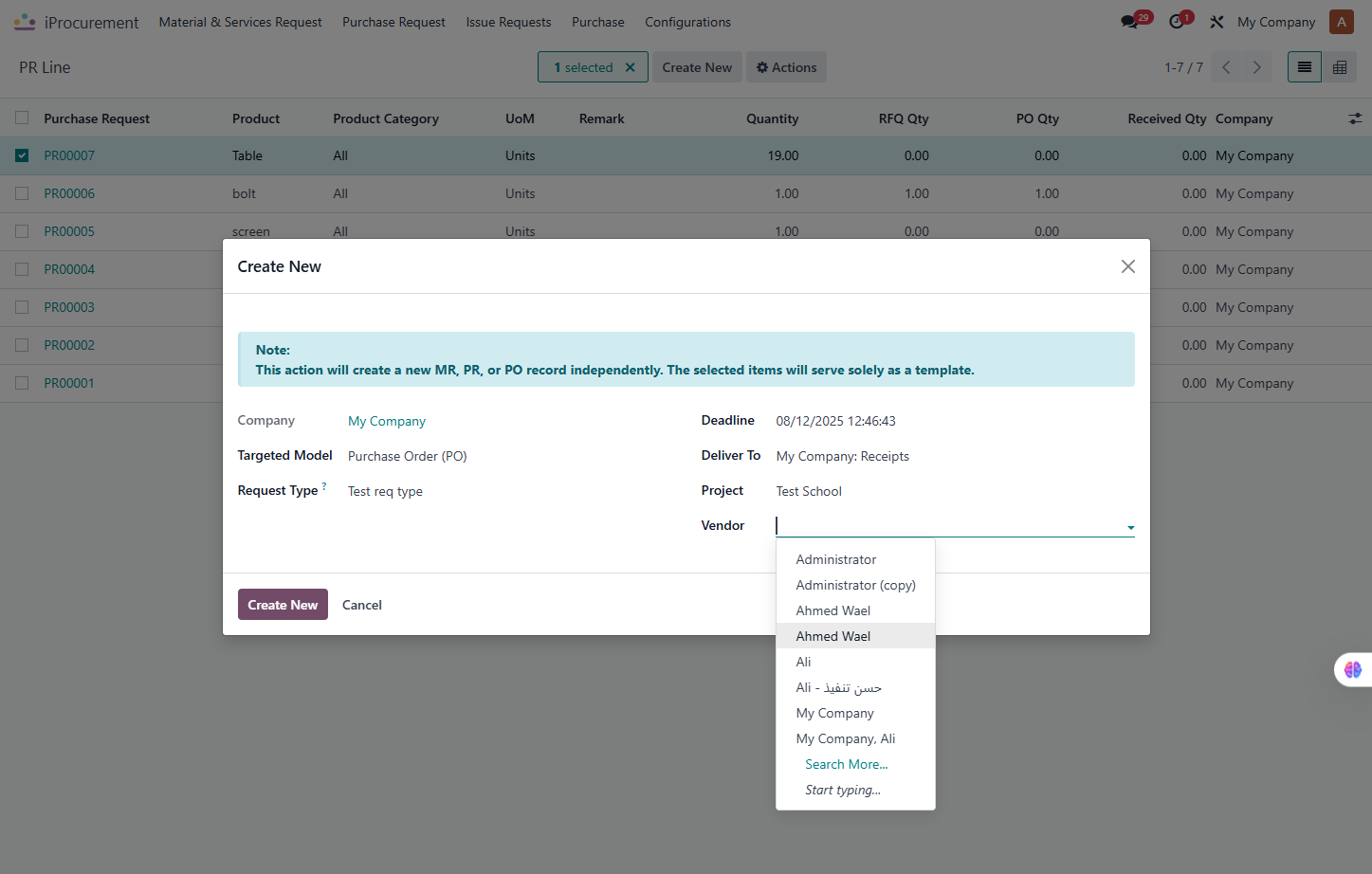Select highlighted Ahmed Wael vendor option
The height and width of the screenshot is (874, 1372).
(x=855, y=636)
